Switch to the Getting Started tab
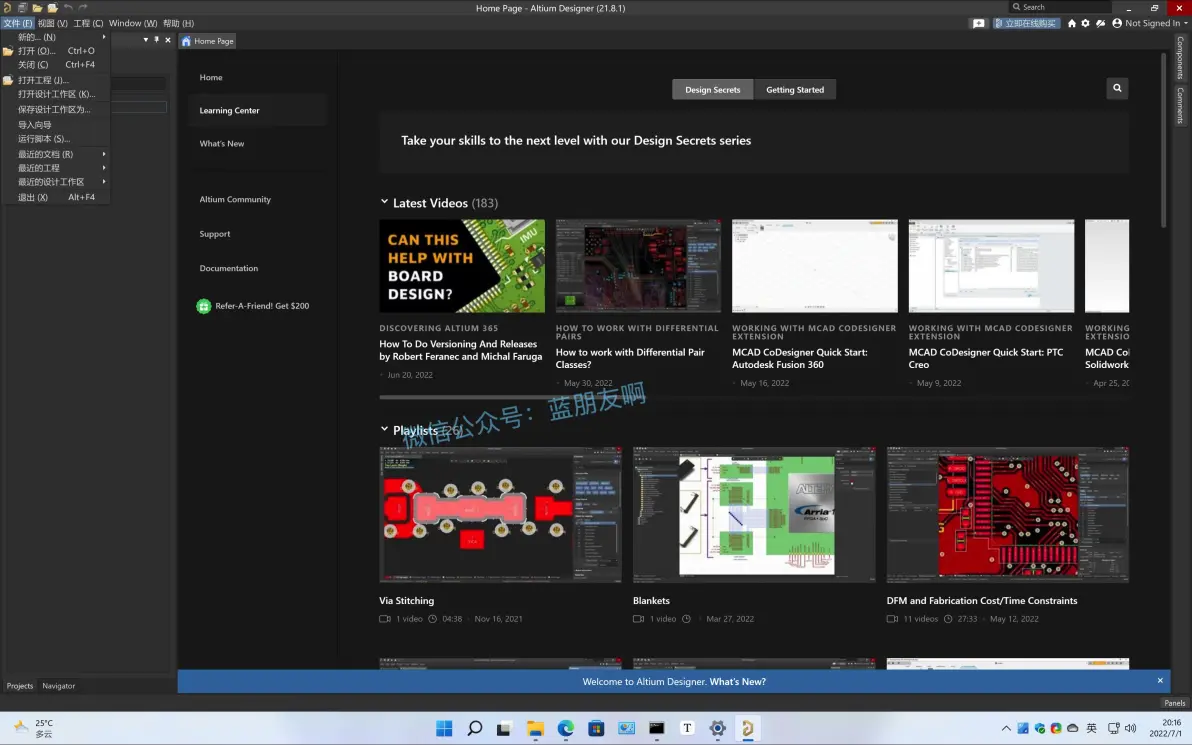 tap(794, 90)
